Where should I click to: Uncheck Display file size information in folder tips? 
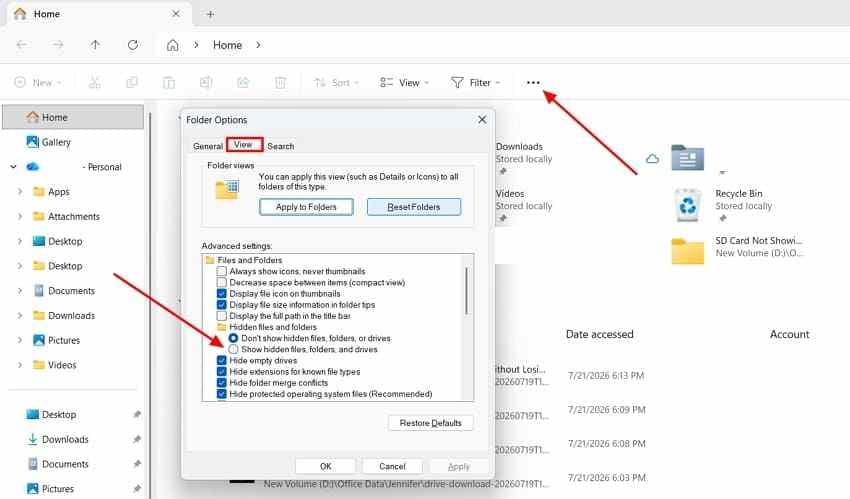pyautogui.click(x=222, y=304)
